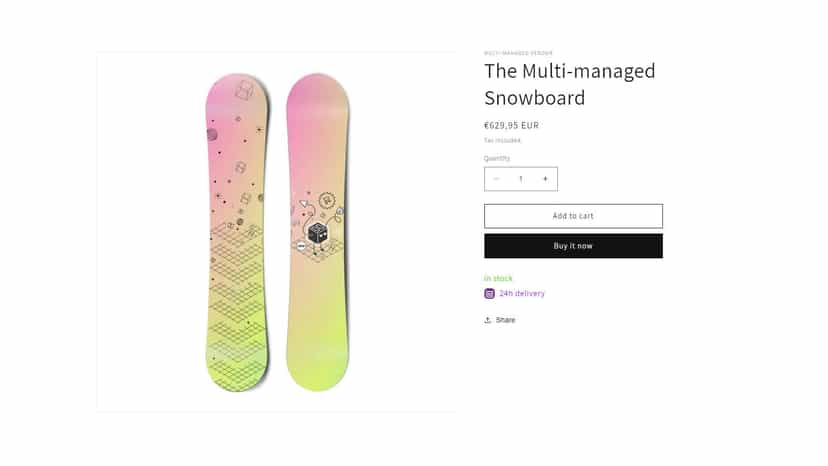Screen dimensions: 828x466
Task: Click the vendor name above the title
Action: [x=518, y=53]
